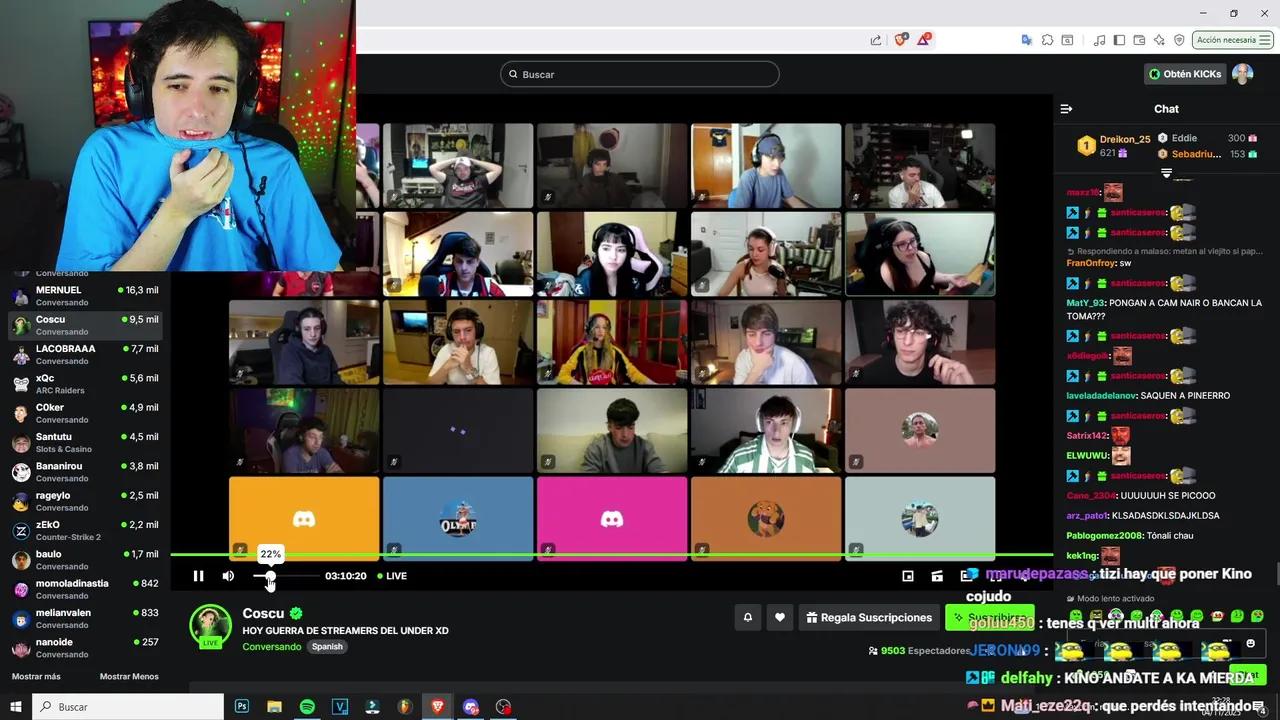Open the picture-in-picture mini player
The height and width of the screenshot is (720, 1280).
pos(907,576)
